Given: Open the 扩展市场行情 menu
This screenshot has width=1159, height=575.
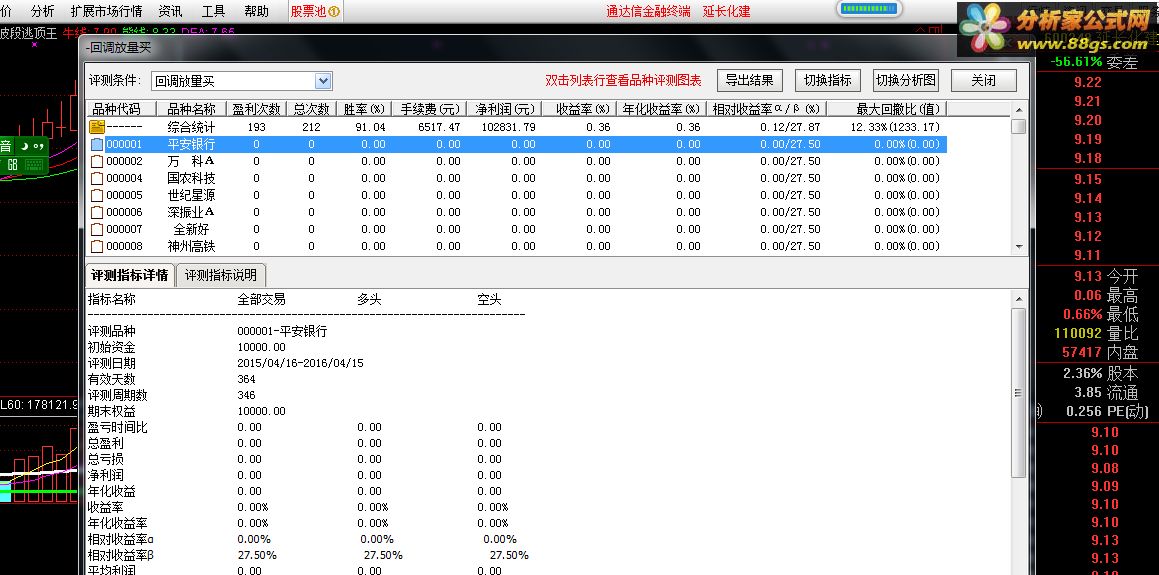Looking at the screenshot, I should (x=106, y=11).
